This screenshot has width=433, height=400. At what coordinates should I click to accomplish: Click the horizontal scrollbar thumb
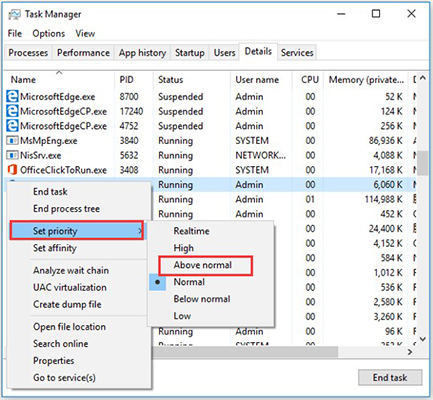tap(245, 351)
